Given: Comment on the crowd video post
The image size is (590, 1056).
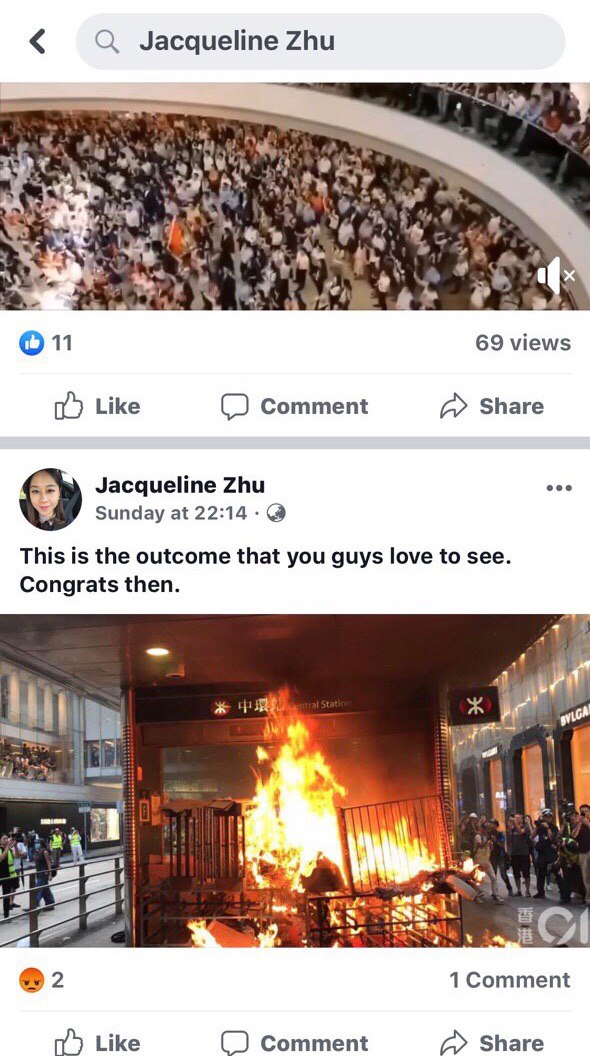Looking at the screenshot, I should [294, 406].
